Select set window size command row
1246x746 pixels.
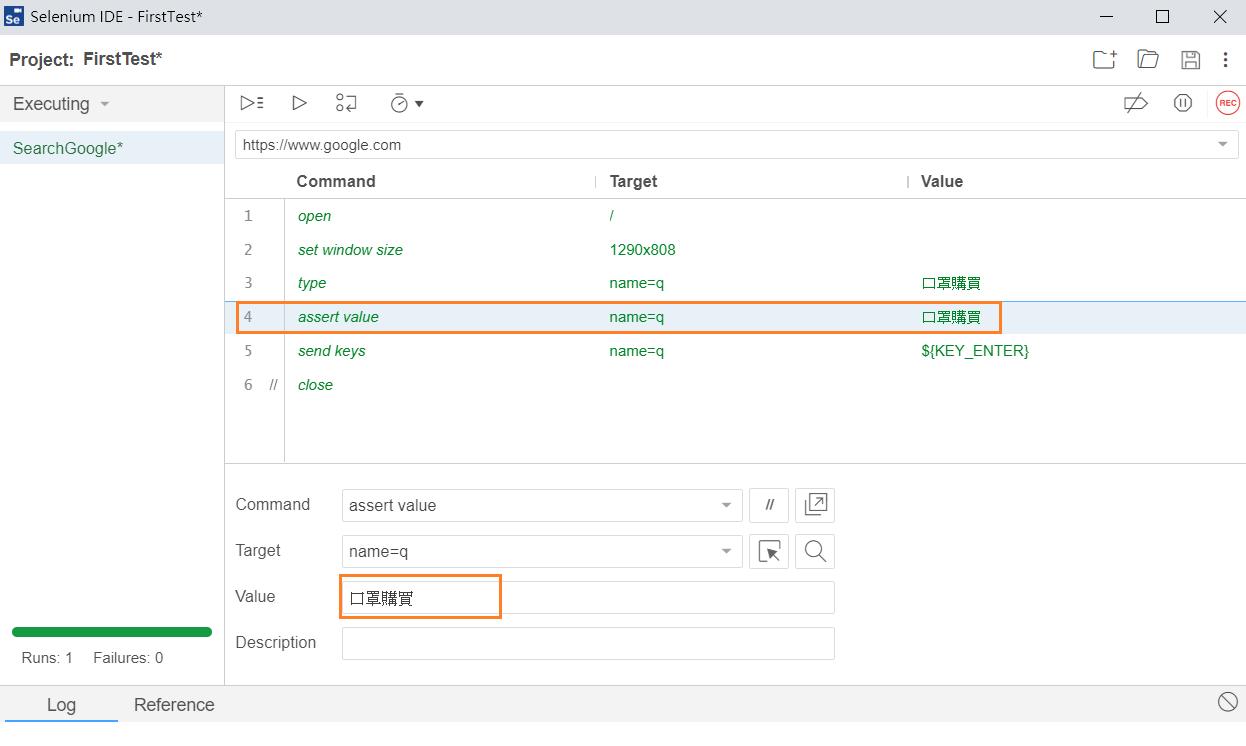pyautogui.click(x=735, y=250)
